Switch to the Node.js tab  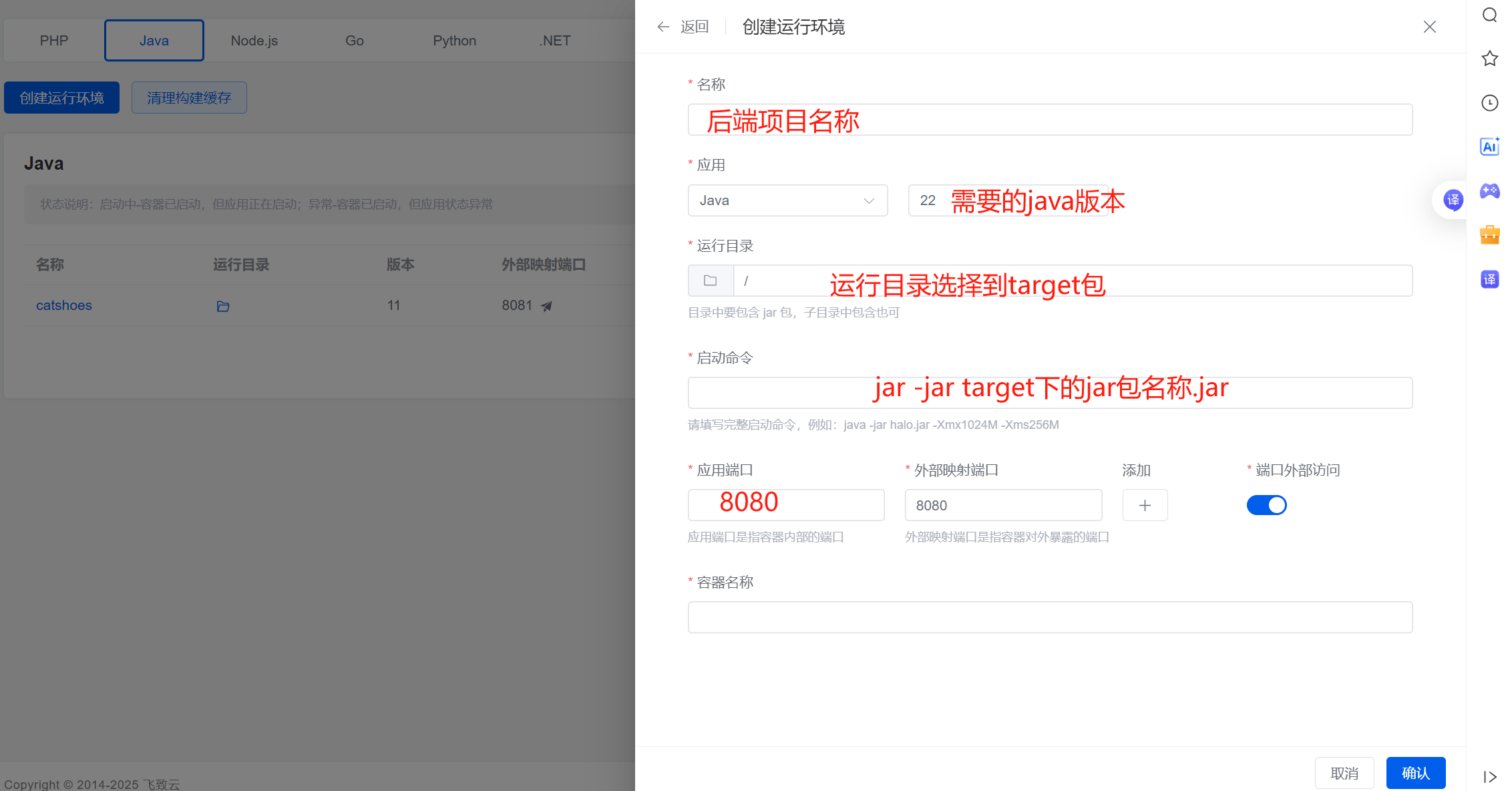pos(254,40)
